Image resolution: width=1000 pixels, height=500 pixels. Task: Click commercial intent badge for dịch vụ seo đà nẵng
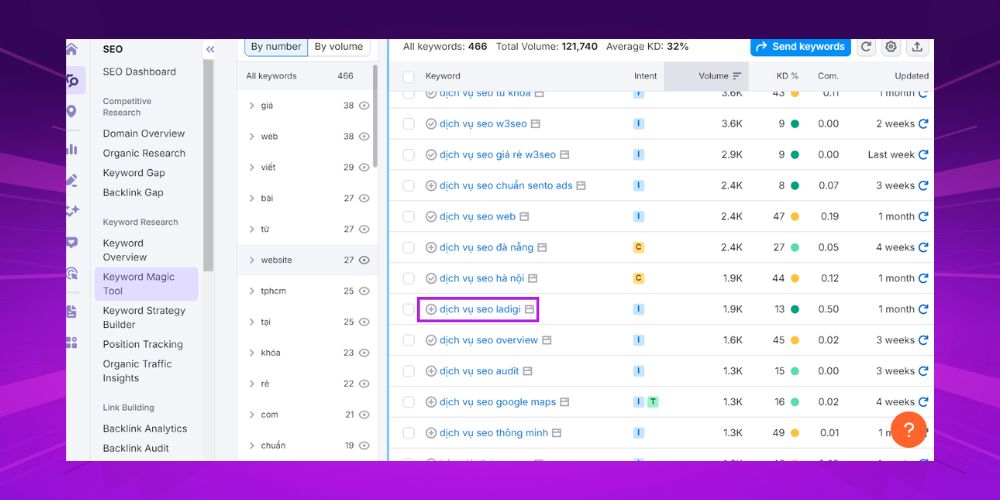coord(638,247)
